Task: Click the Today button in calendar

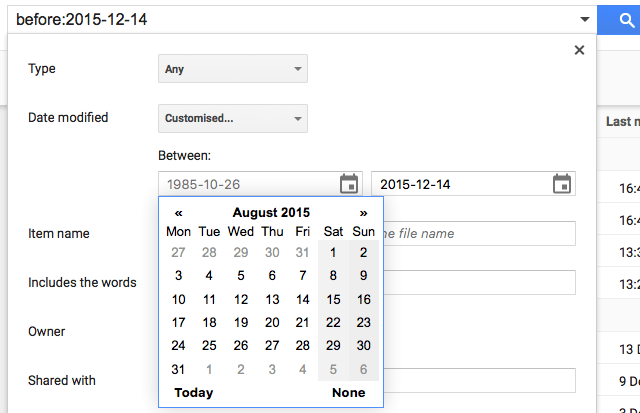Action: [x=193, y=393]
